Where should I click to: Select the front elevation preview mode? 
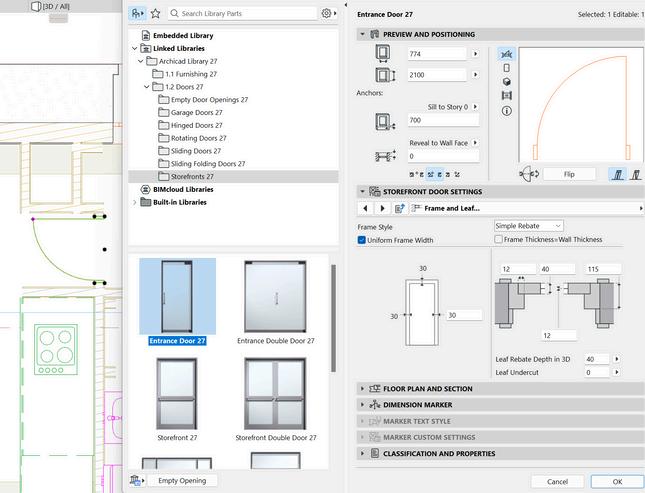coord(506,68)
